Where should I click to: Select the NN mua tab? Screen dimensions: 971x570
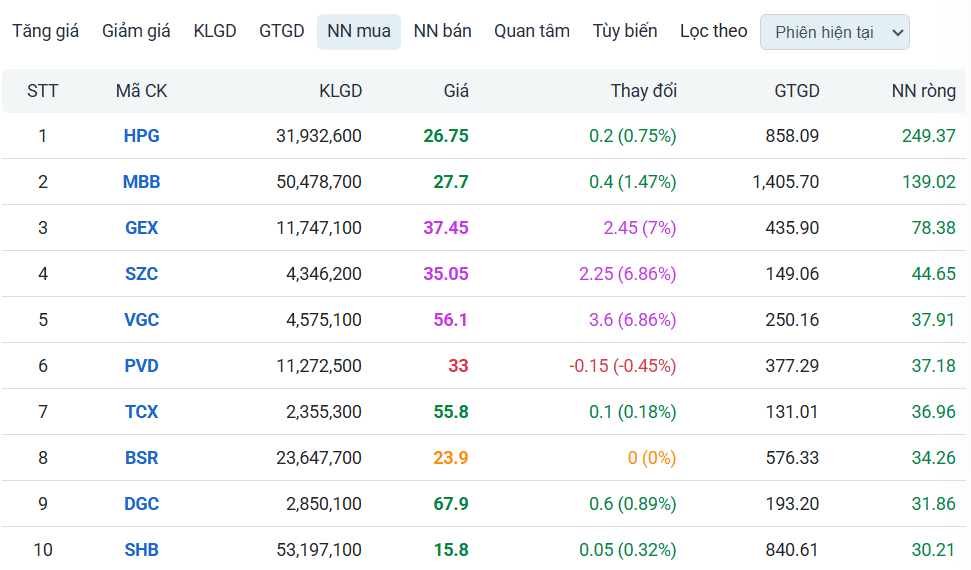click(x=359, y=32)
